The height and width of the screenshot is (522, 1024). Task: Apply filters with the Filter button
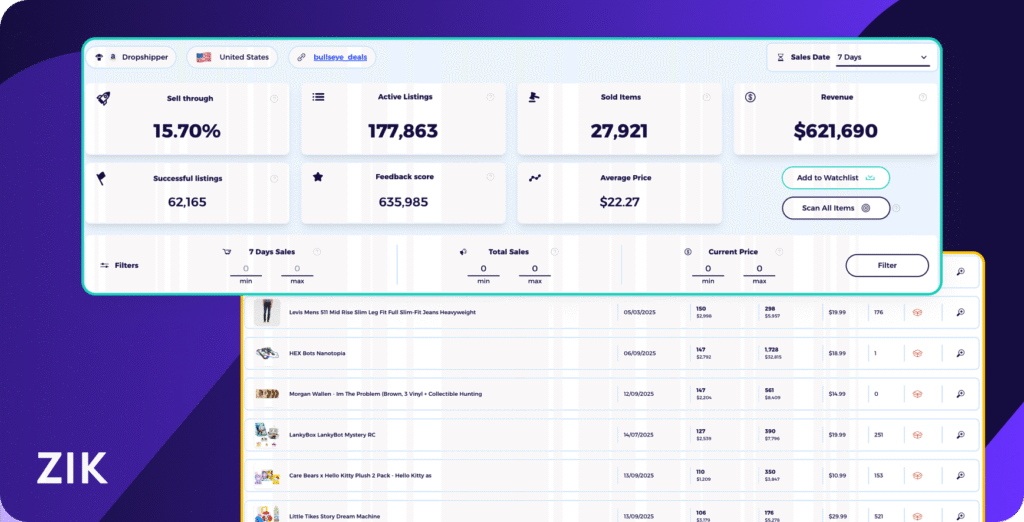click(887, 266)
